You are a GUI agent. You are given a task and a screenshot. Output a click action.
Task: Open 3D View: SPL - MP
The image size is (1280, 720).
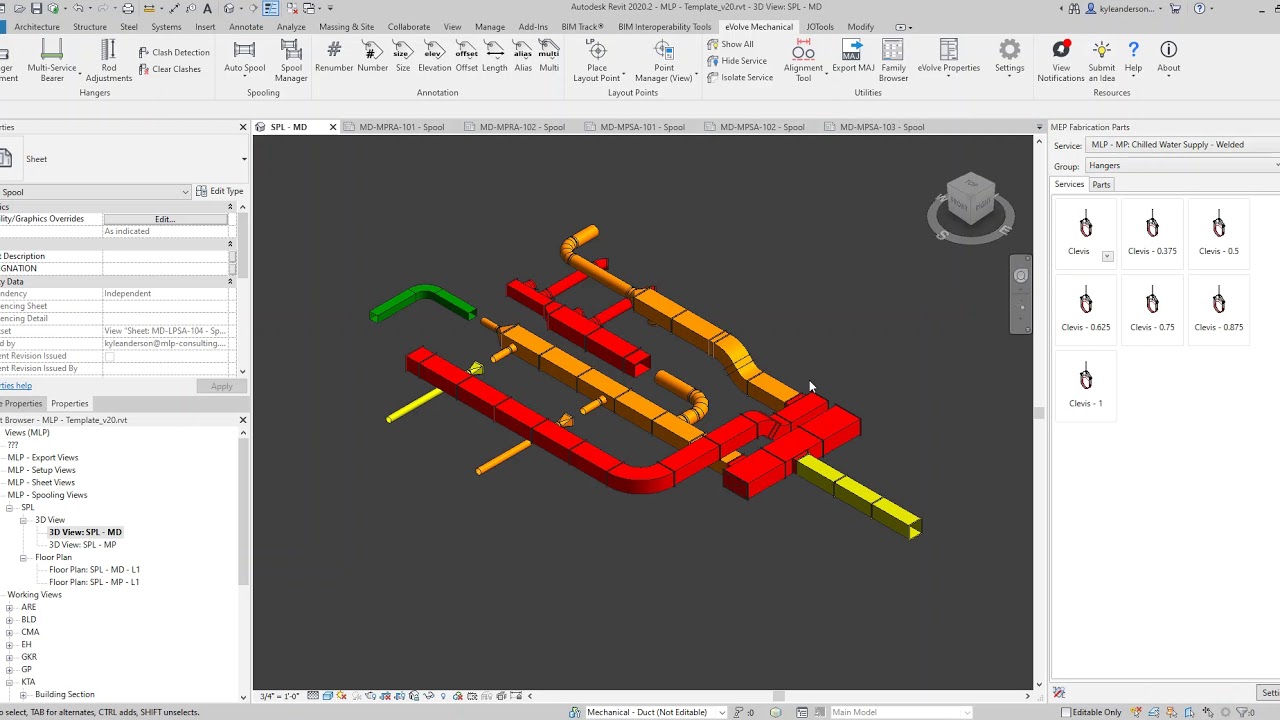click(82, 545)
